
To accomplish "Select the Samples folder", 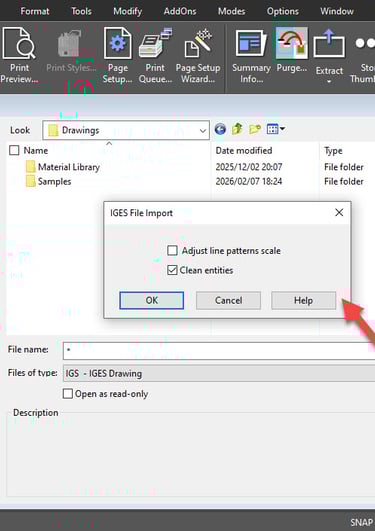I will coord(55,182).
